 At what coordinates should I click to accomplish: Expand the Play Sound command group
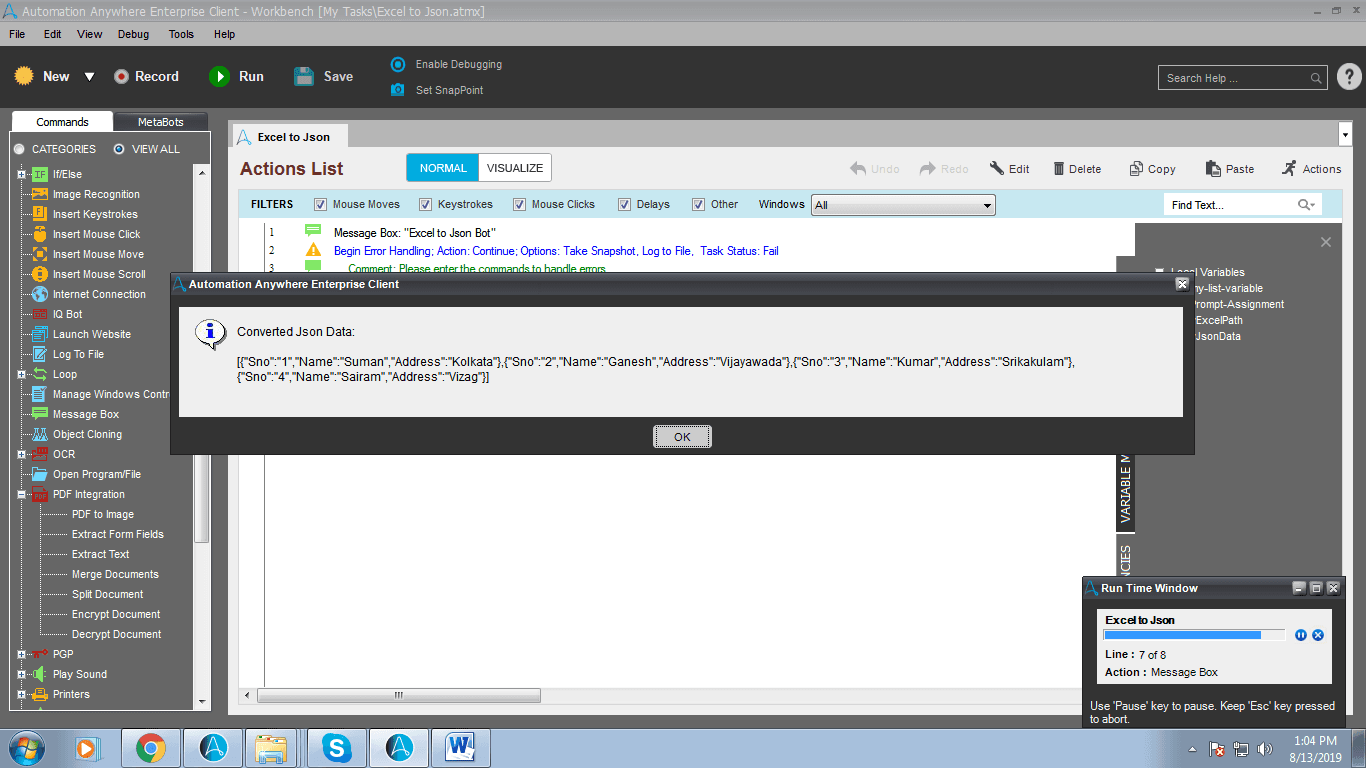click(21, 674)
